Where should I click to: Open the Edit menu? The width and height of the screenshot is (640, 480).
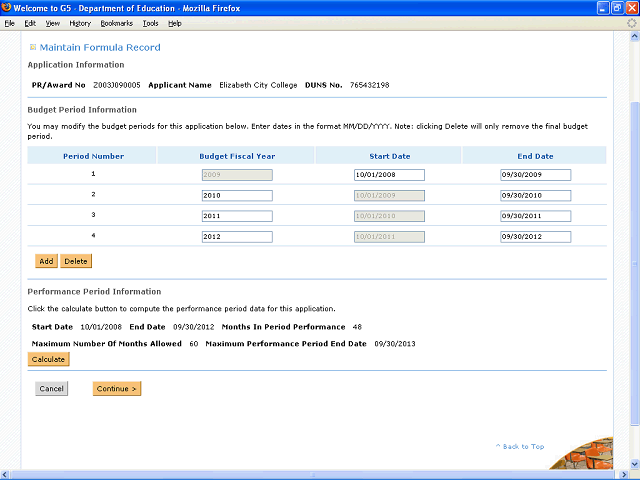pyautogui.click(x=30, y=23)
